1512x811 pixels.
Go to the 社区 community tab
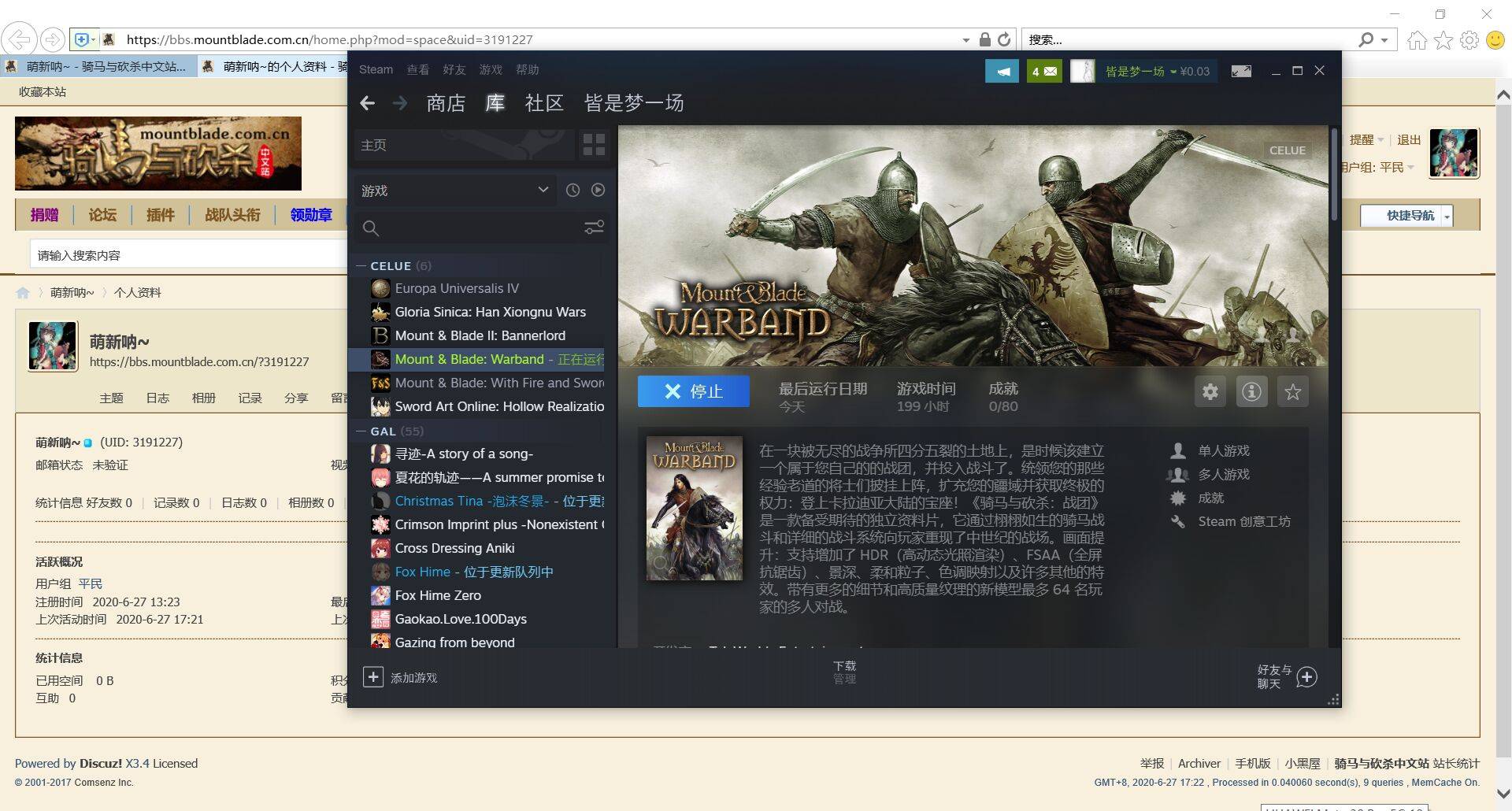tap(544, 103)
